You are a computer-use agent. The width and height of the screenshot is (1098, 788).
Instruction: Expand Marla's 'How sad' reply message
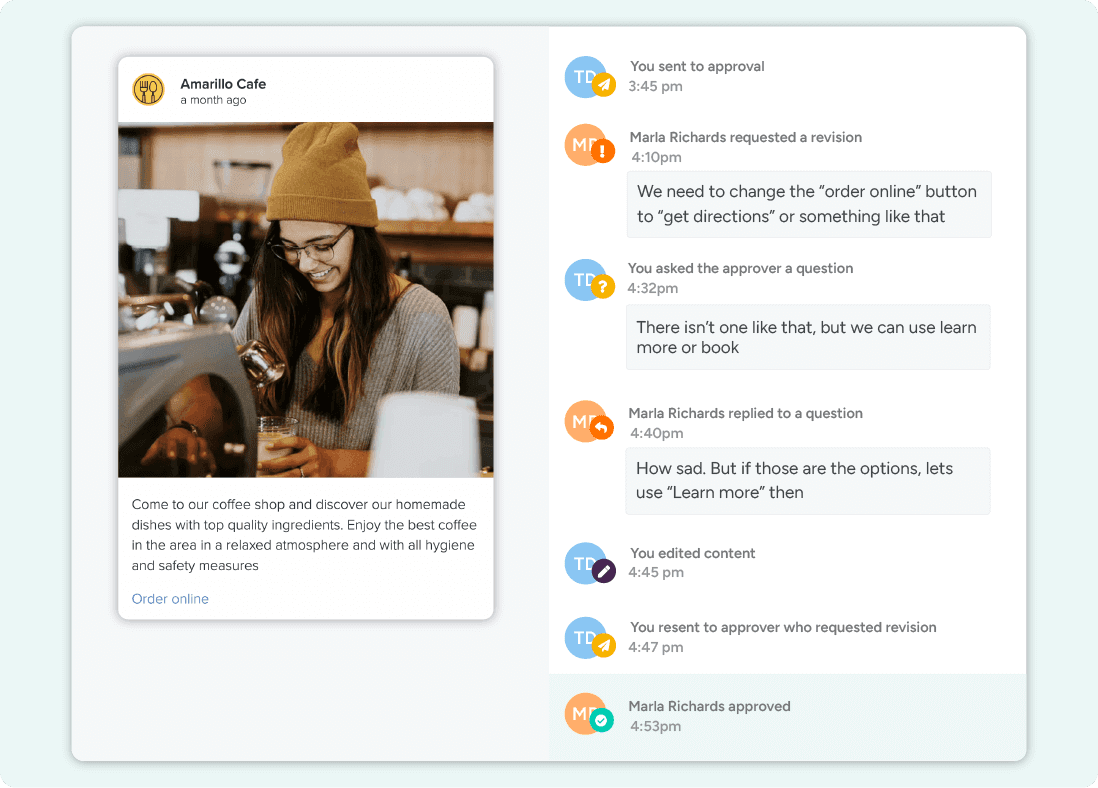(x=808, y=481)
